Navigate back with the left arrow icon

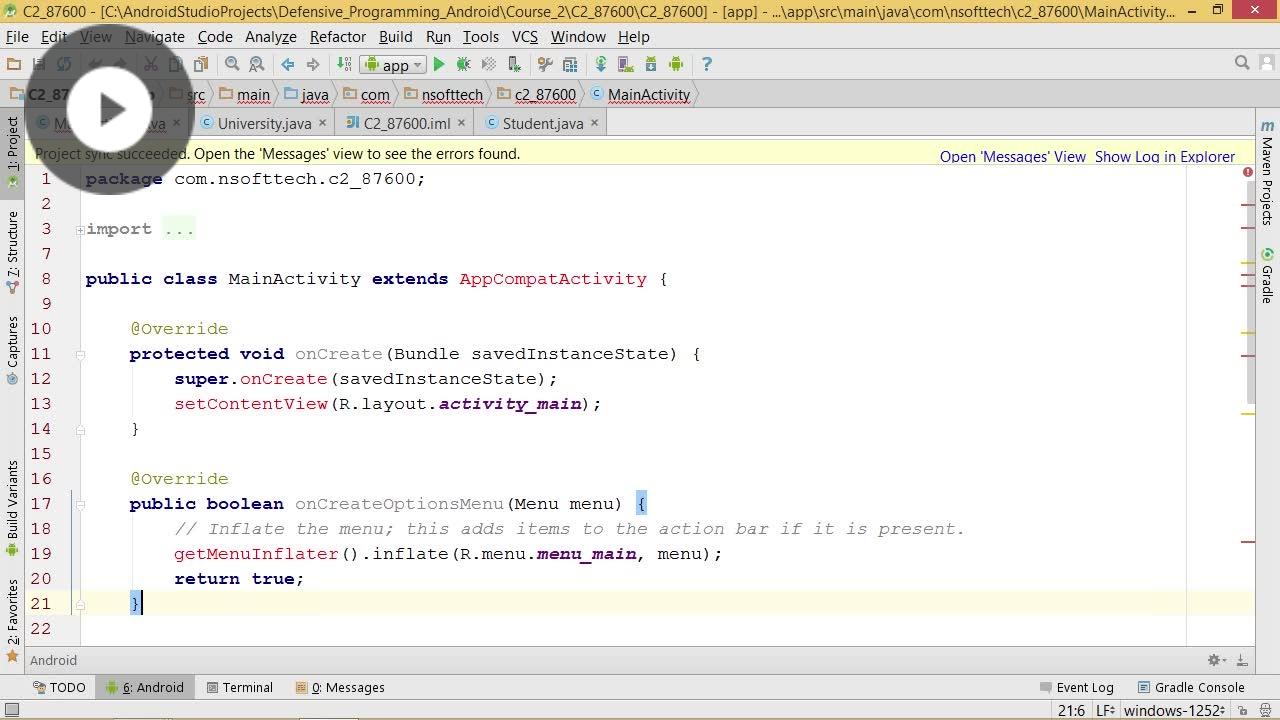click(x=288, y=64)
